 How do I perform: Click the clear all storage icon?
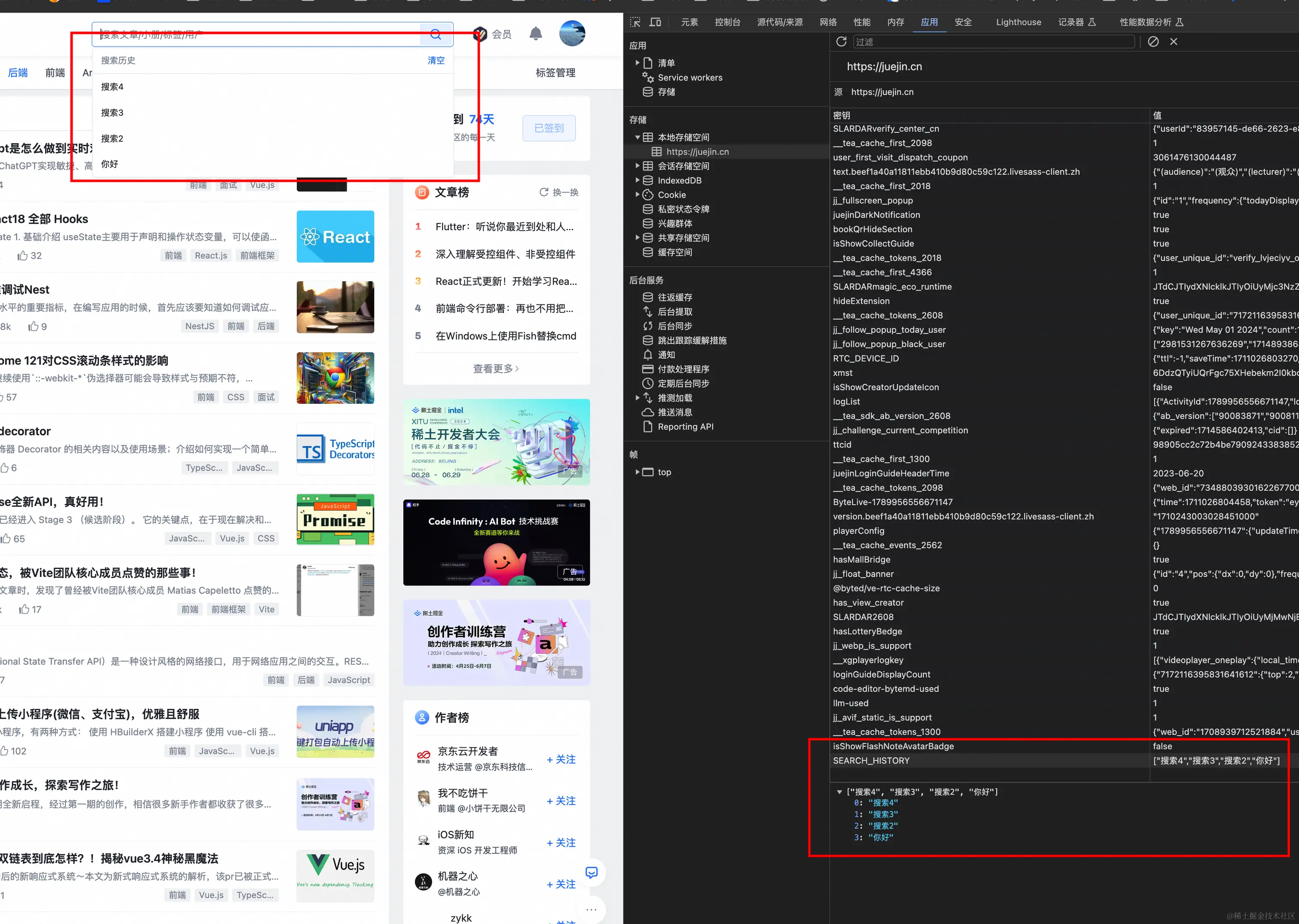tap(1153, 42)
